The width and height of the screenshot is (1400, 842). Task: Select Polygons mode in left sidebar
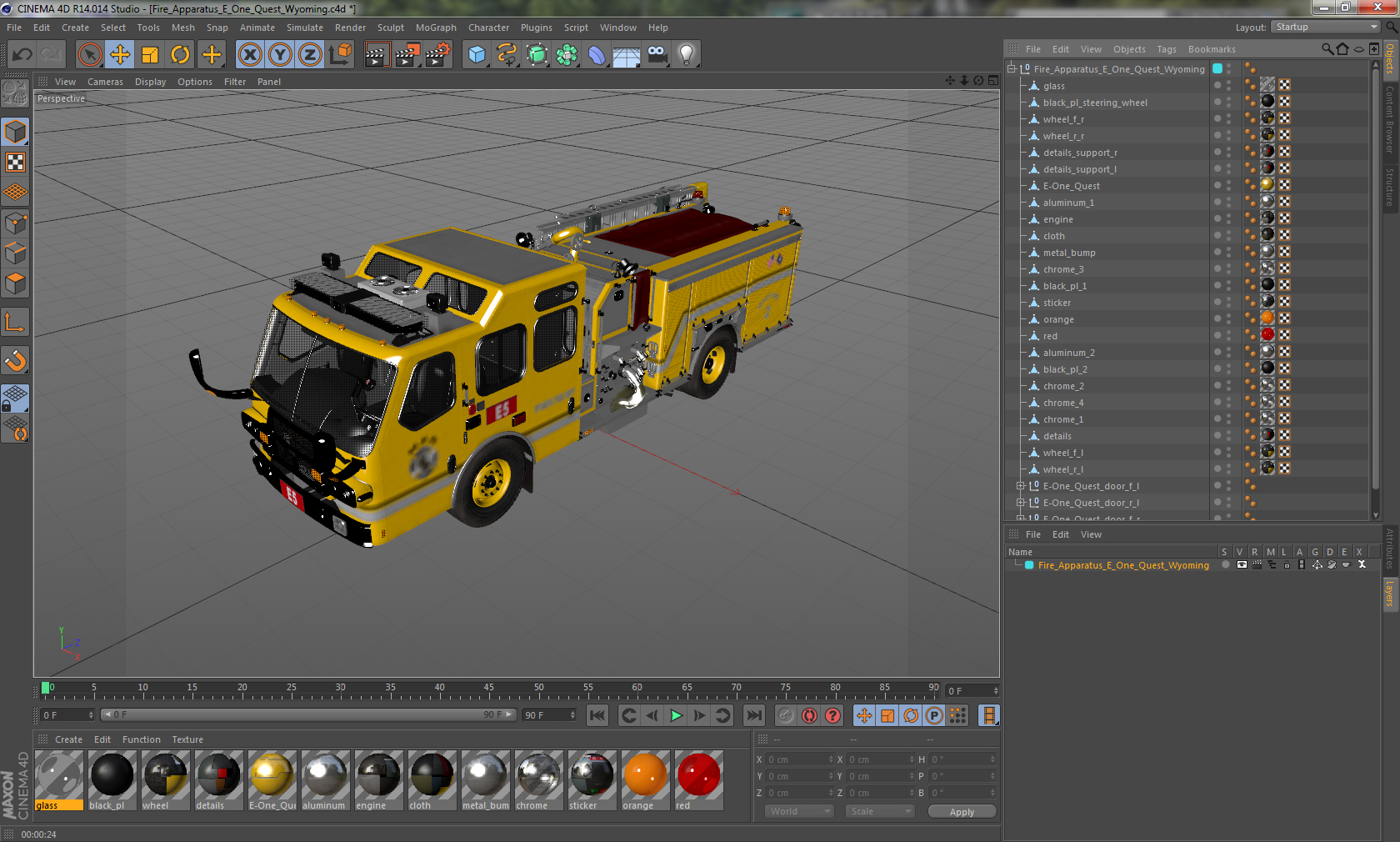click(15, 283)
